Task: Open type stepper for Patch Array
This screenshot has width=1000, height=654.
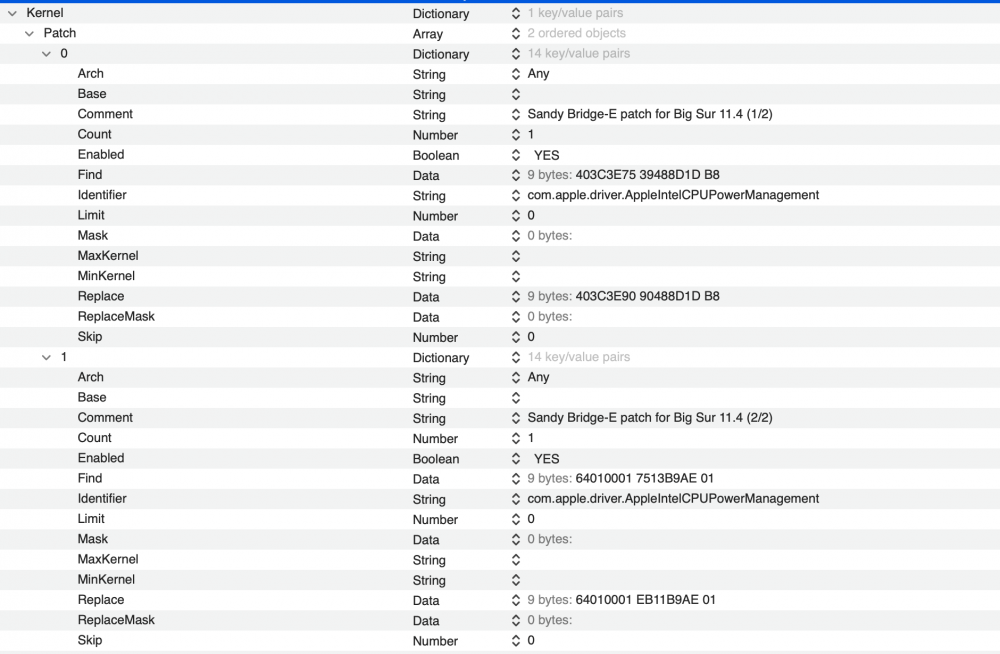Action: 516,34
